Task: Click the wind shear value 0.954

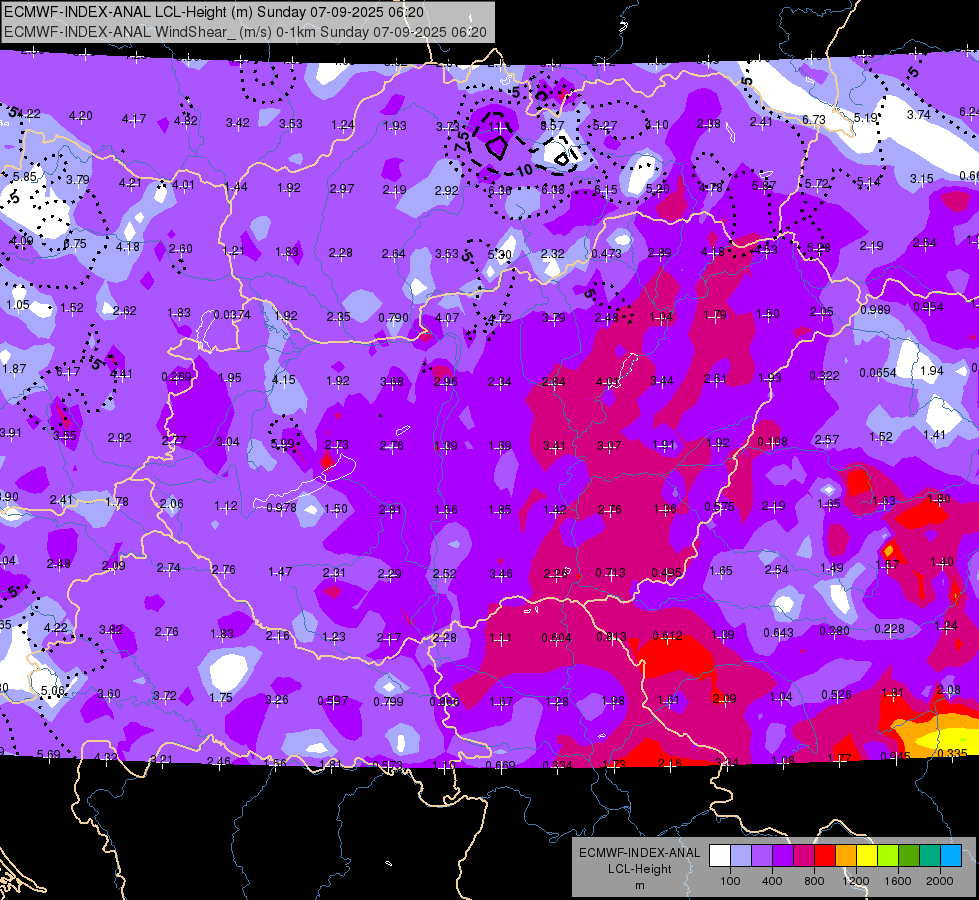Action: (928, 307)
